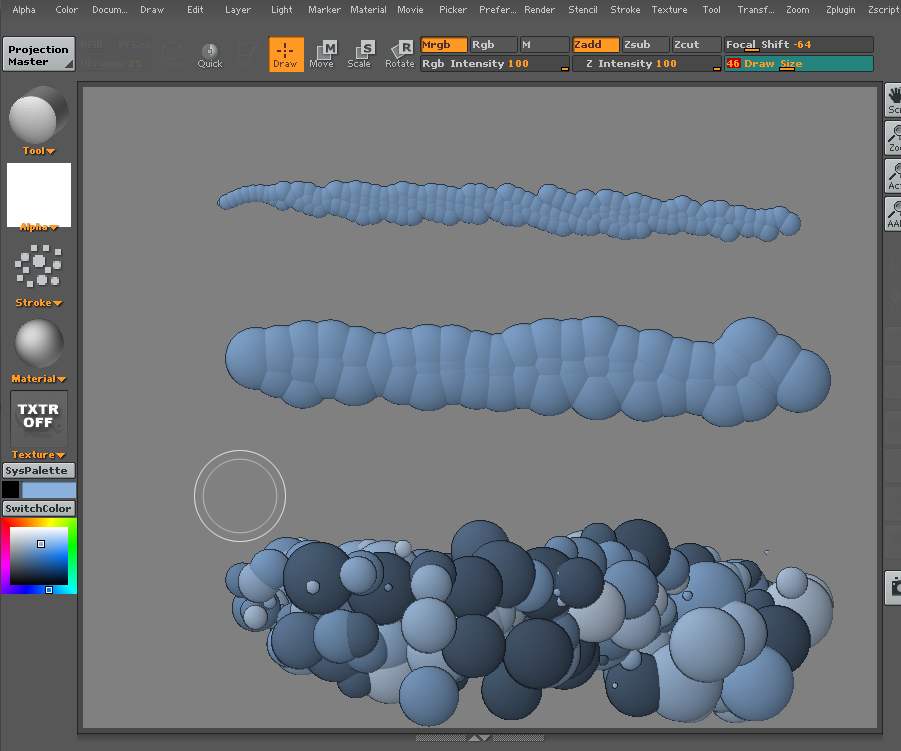The image size is (901, 751).
Task: Enable the Zsub sculpt mode
Action: tap(645, 45)
